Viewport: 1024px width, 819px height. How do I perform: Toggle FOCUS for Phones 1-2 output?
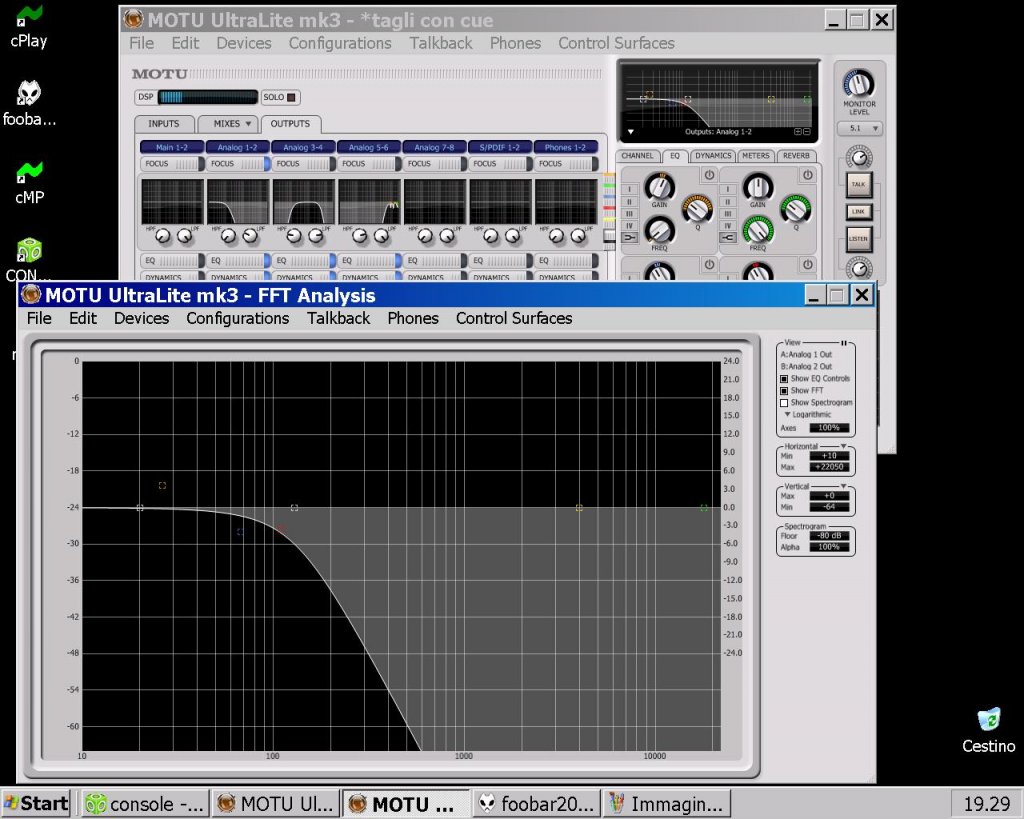[x=566, y=164]
